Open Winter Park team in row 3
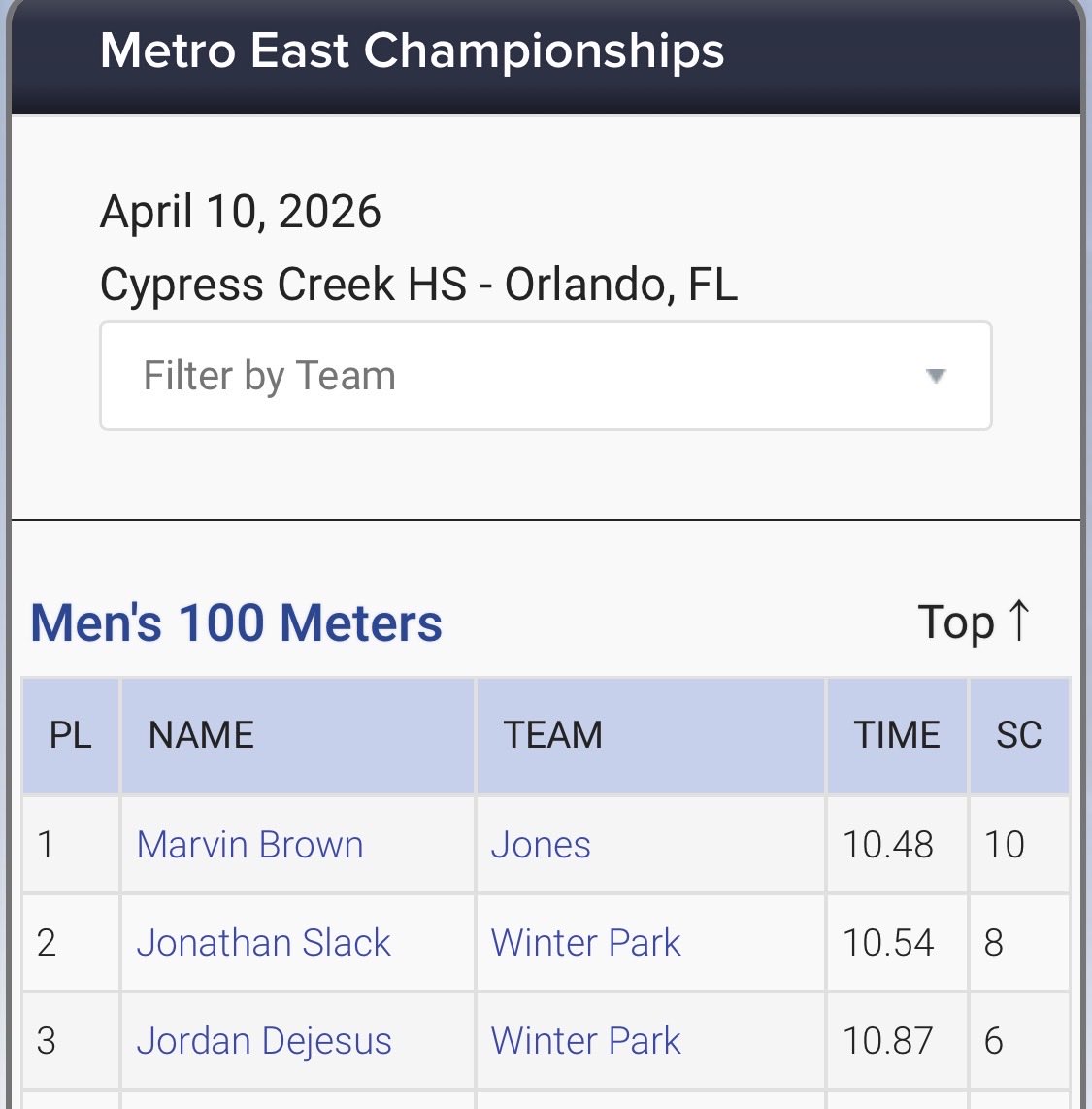Image resolution: width=1092 pixels, height=1109 pixels. (x=586, y=1040)
